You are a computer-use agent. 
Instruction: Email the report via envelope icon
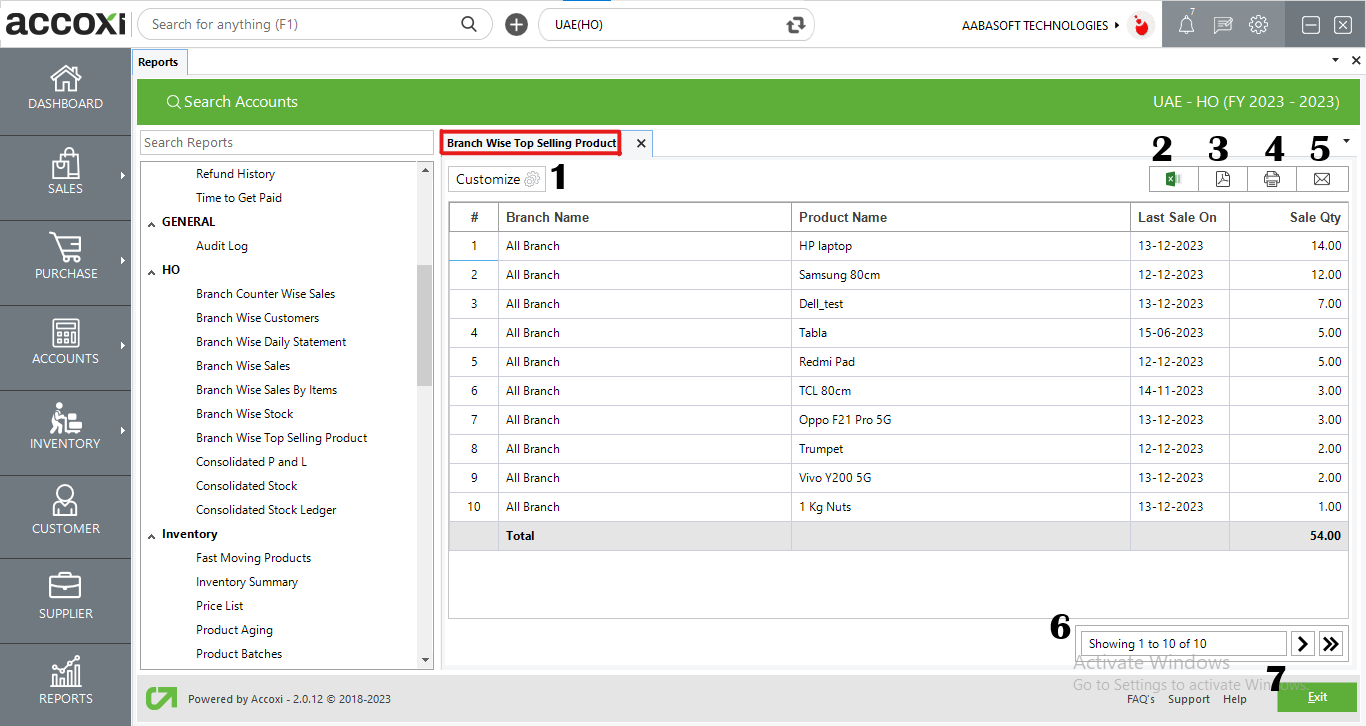(x=1321, y=179)
